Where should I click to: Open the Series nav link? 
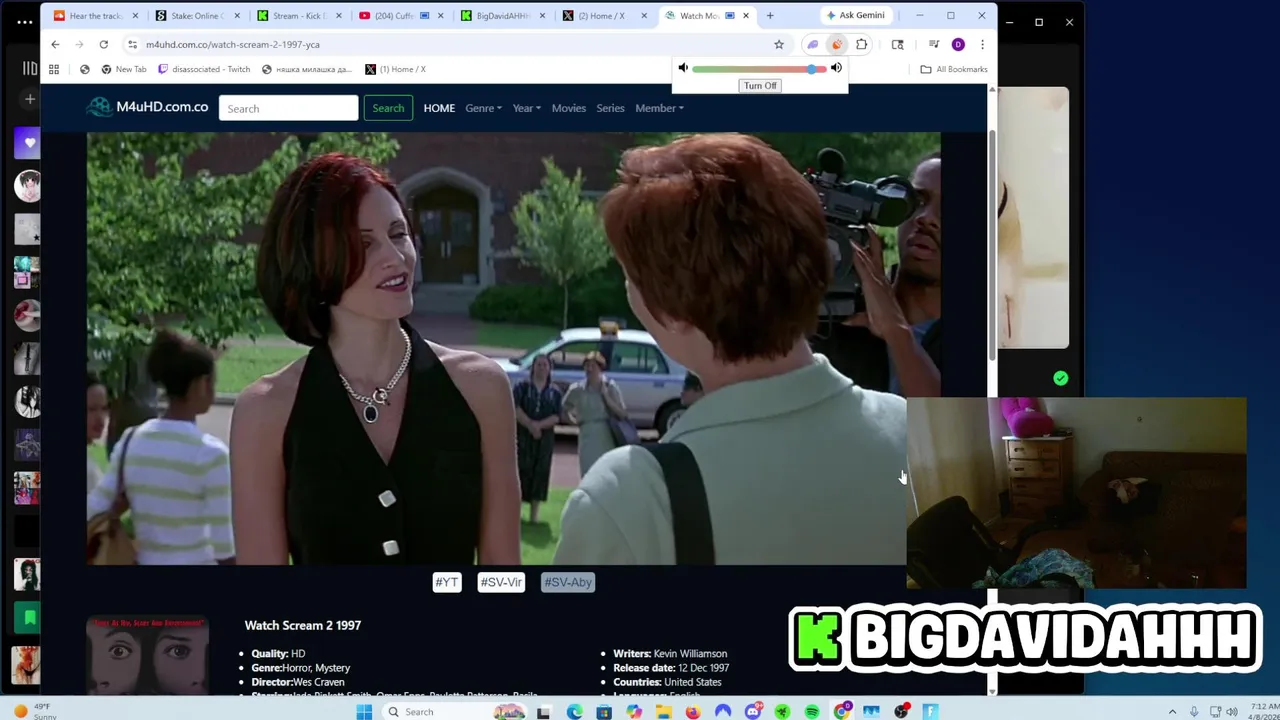(x=610, y=108)
